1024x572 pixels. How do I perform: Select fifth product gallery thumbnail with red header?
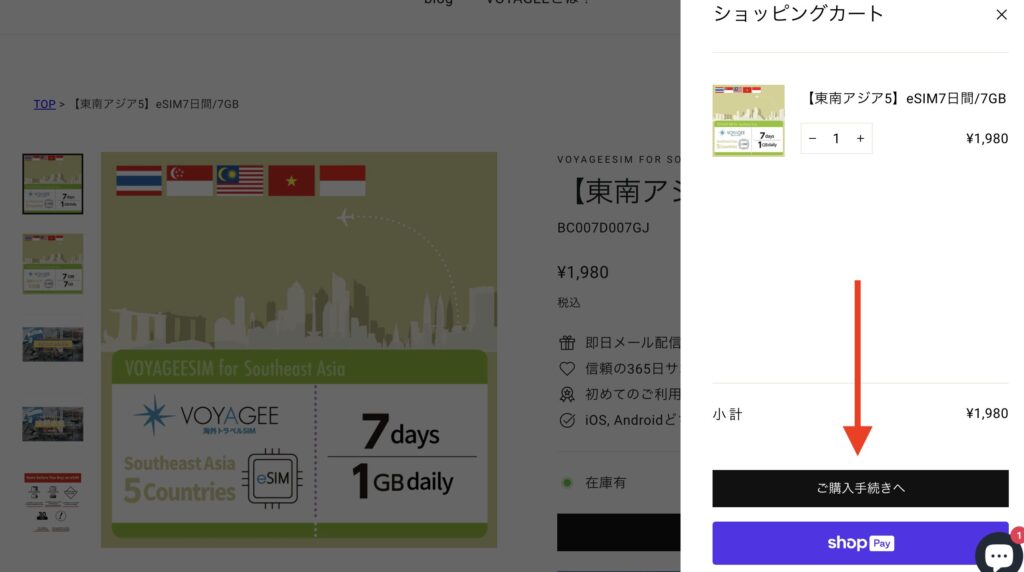pyautogui.click(x=53, y=502)
